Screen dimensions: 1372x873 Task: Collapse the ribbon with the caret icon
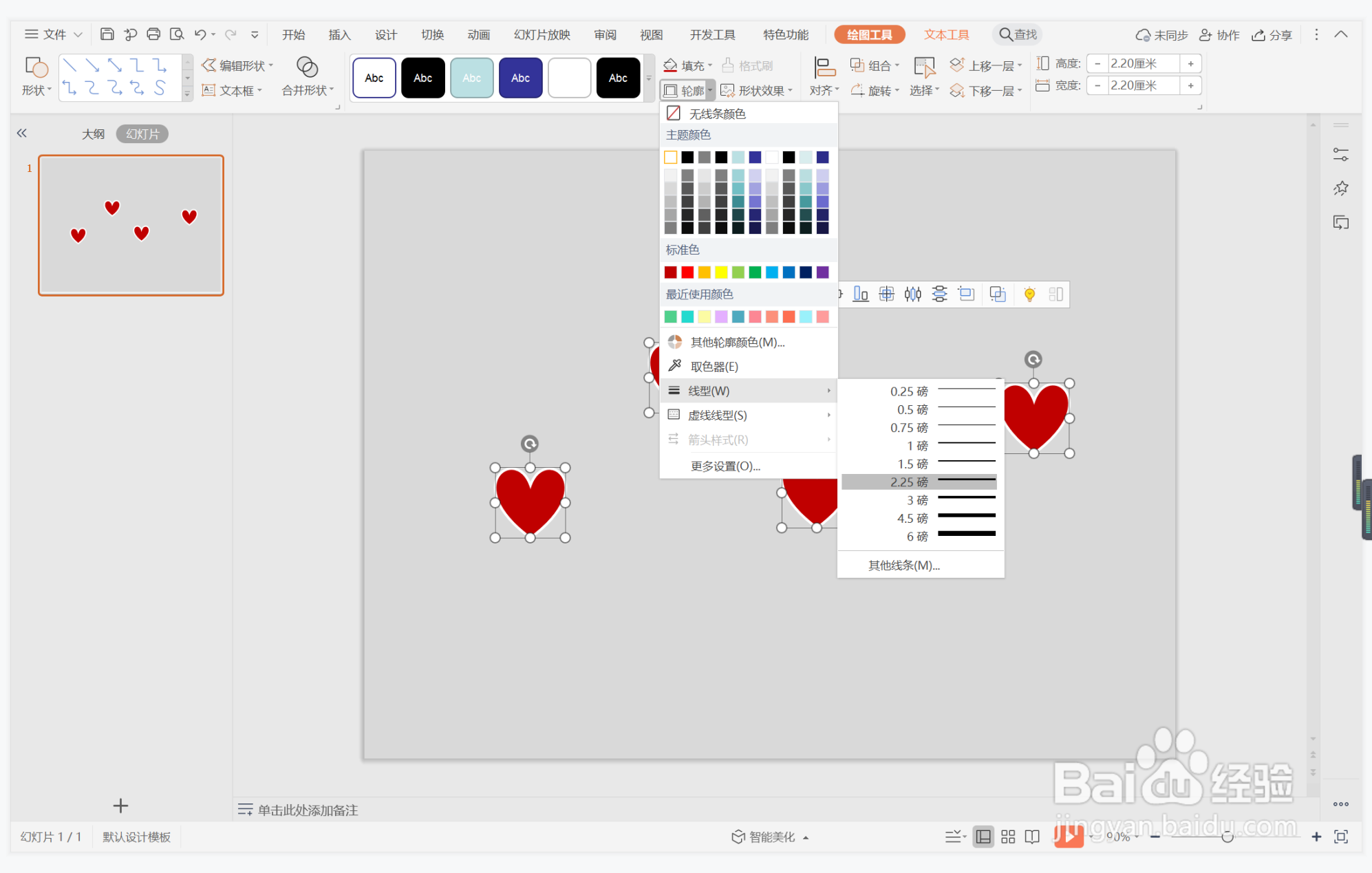click(x=1341, y=34)
